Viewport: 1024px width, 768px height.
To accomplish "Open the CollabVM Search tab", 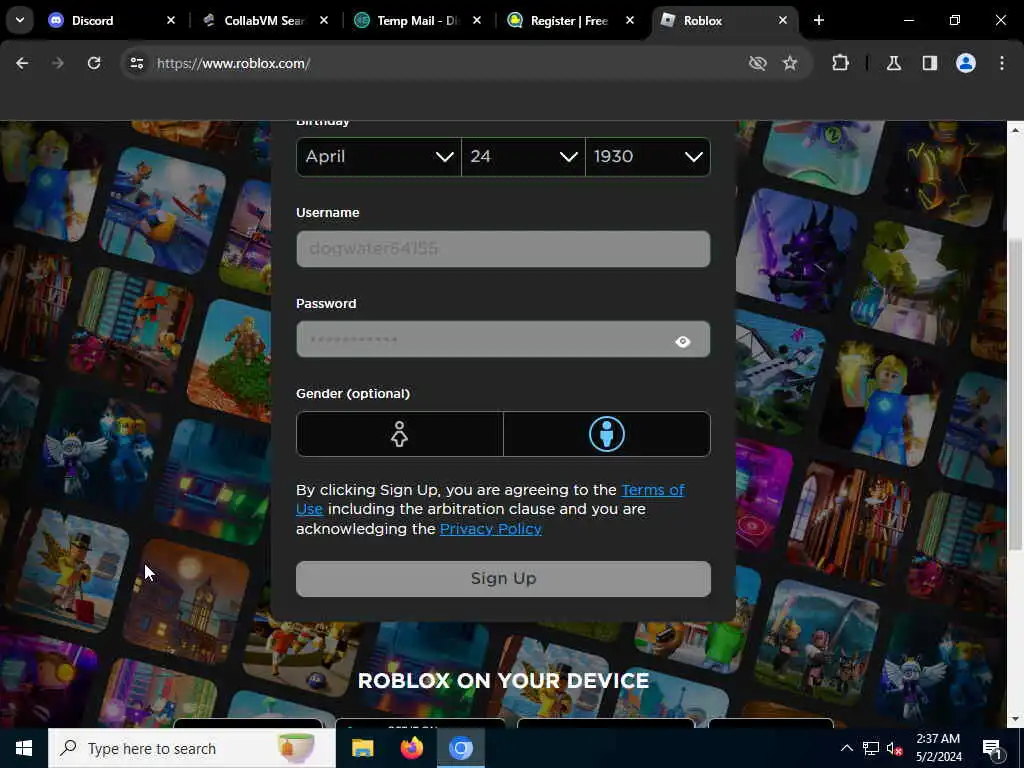I will click(264, 20).
